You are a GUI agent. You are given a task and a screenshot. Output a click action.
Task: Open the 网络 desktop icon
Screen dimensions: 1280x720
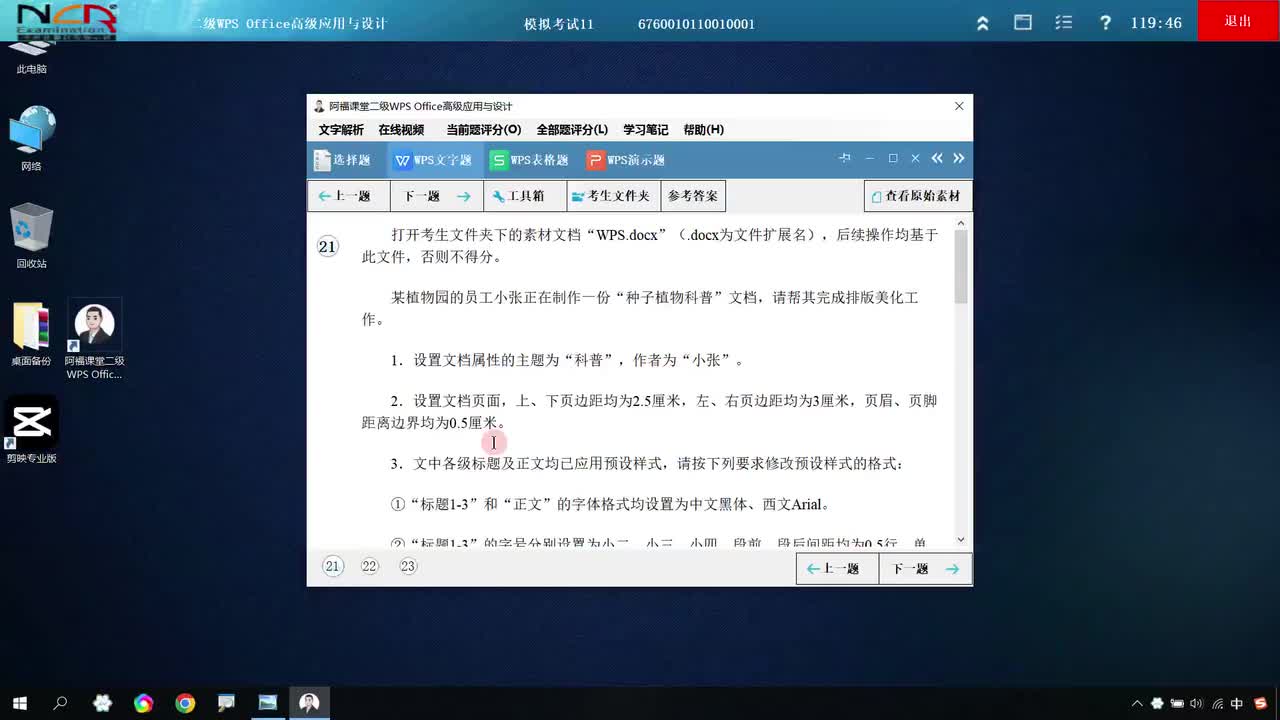(x=31, y=139)
